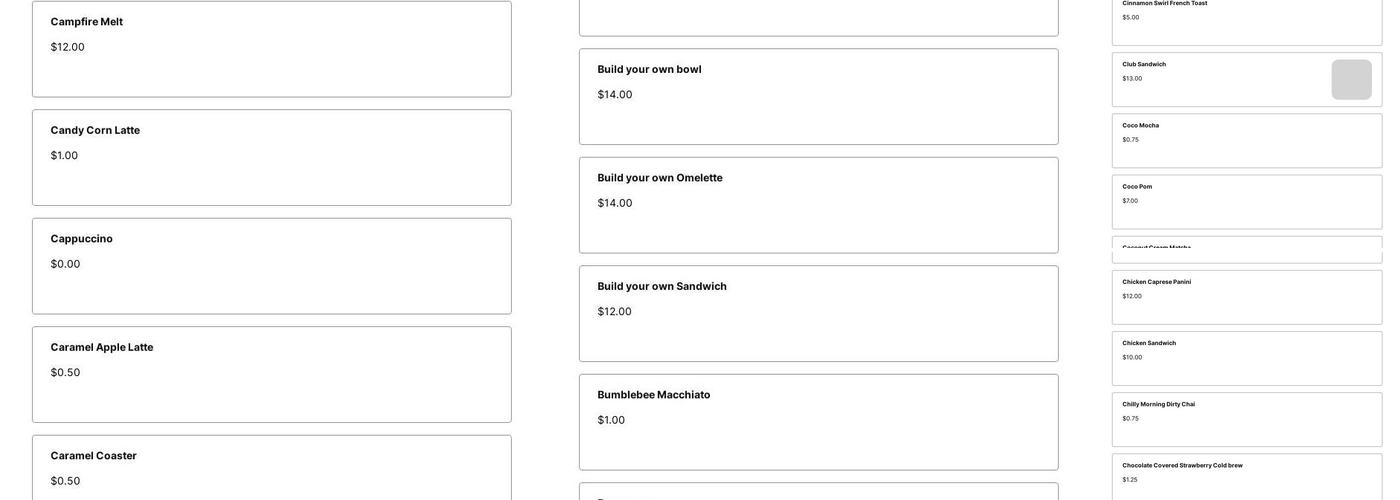Viewport: 1400px width, 500px height.
Task: Select the Cinnamon Swirl French Toast card
Action: (x=1246, y=20)
